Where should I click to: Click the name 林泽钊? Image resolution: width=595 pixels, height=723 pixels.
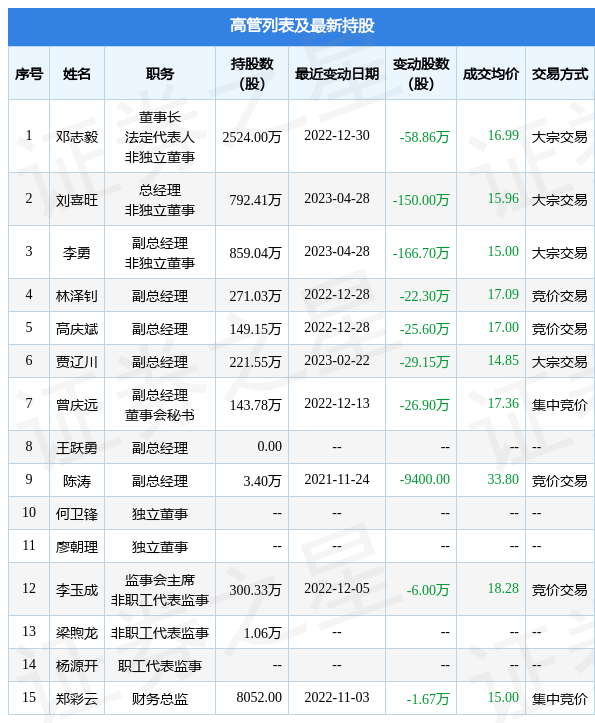pos(77,296)
